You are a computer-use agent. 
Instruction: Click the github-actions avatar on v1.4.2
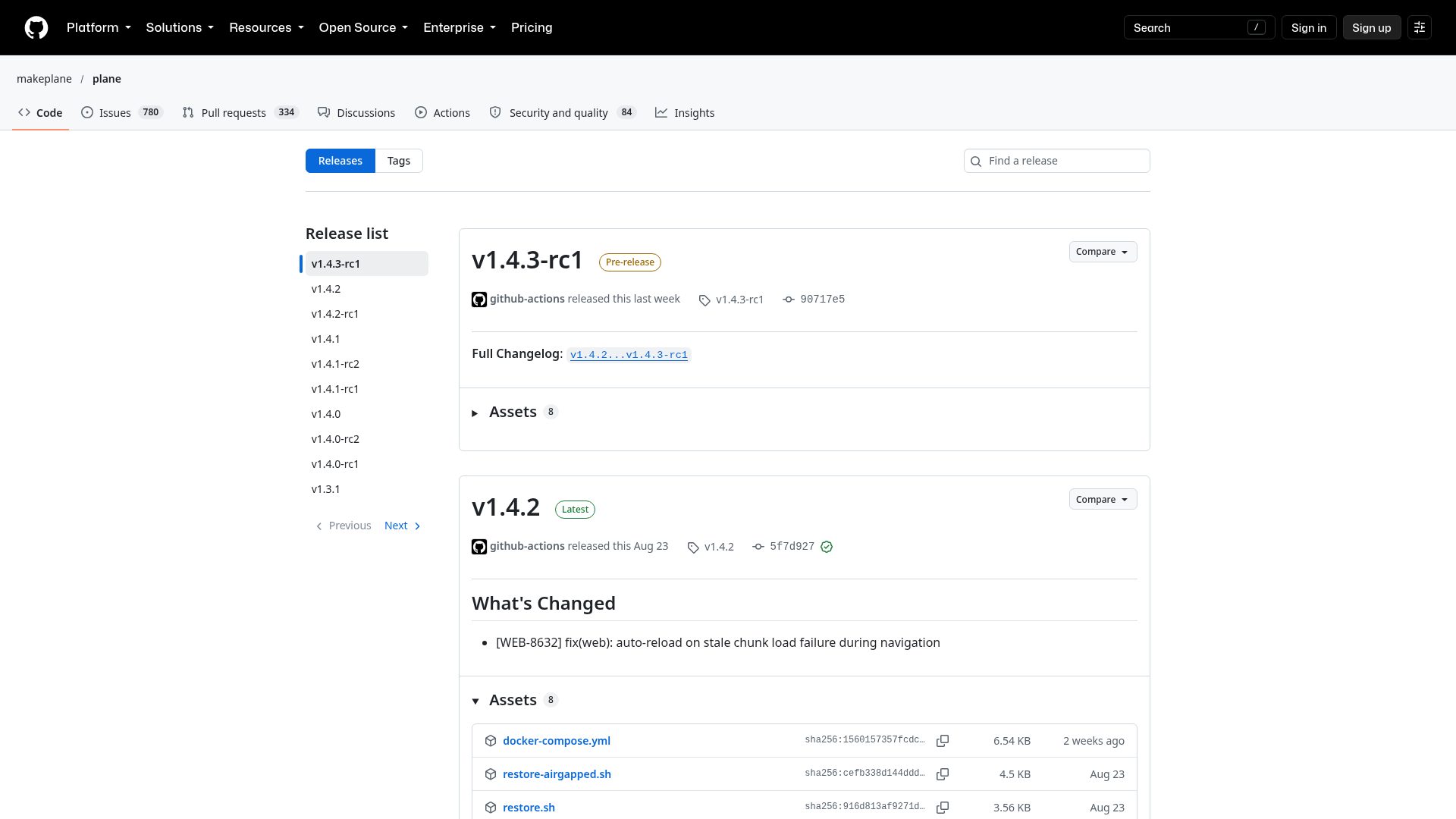point(479,547)
